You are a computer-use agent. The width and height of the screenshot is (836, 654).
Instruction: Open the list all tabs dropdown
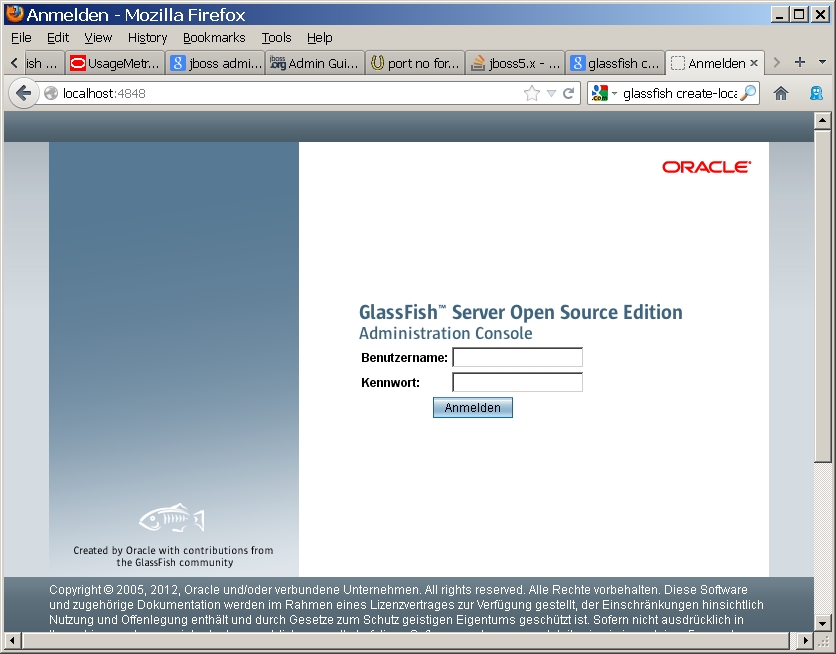[x=823, y=62]
